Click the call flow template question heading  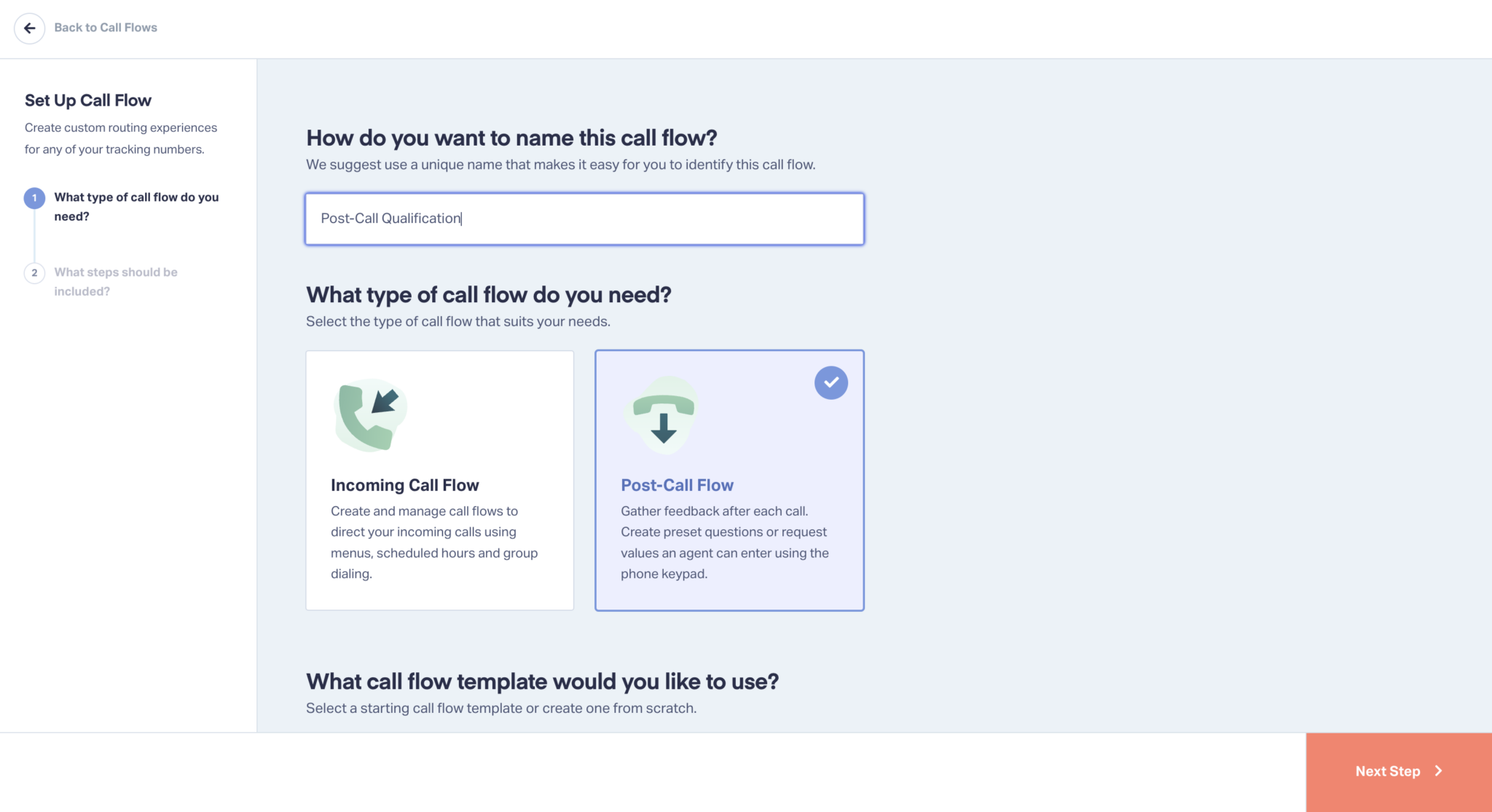[542, 682]
